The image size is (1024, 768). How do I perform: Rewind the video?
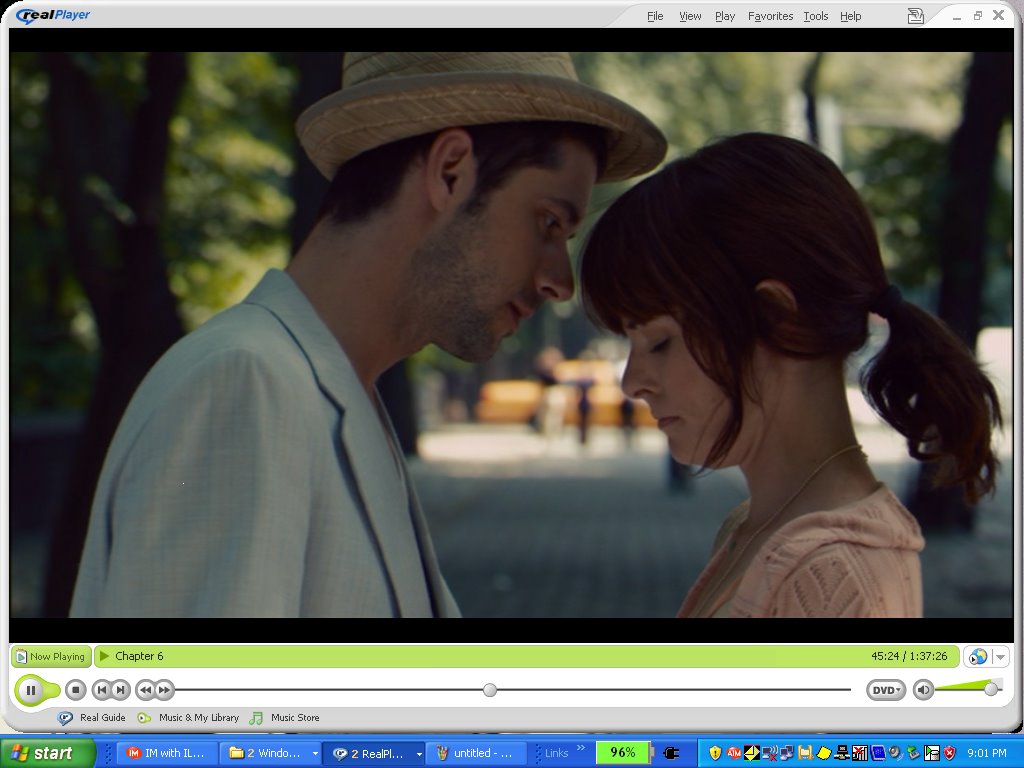coord(145,690)
